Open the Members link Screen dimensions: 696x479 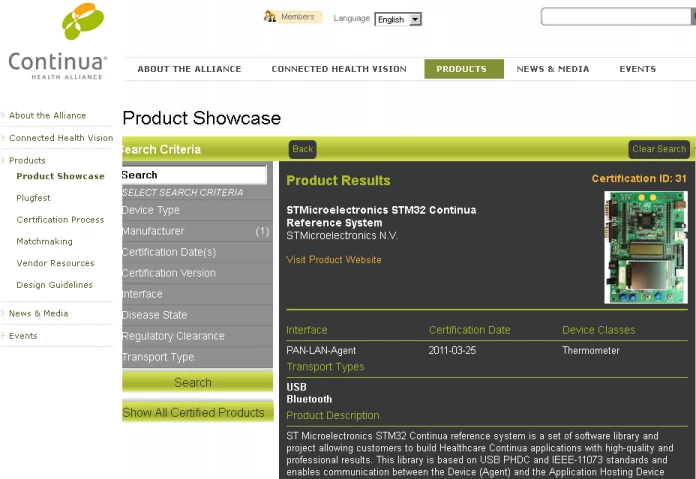pos(297,17)
